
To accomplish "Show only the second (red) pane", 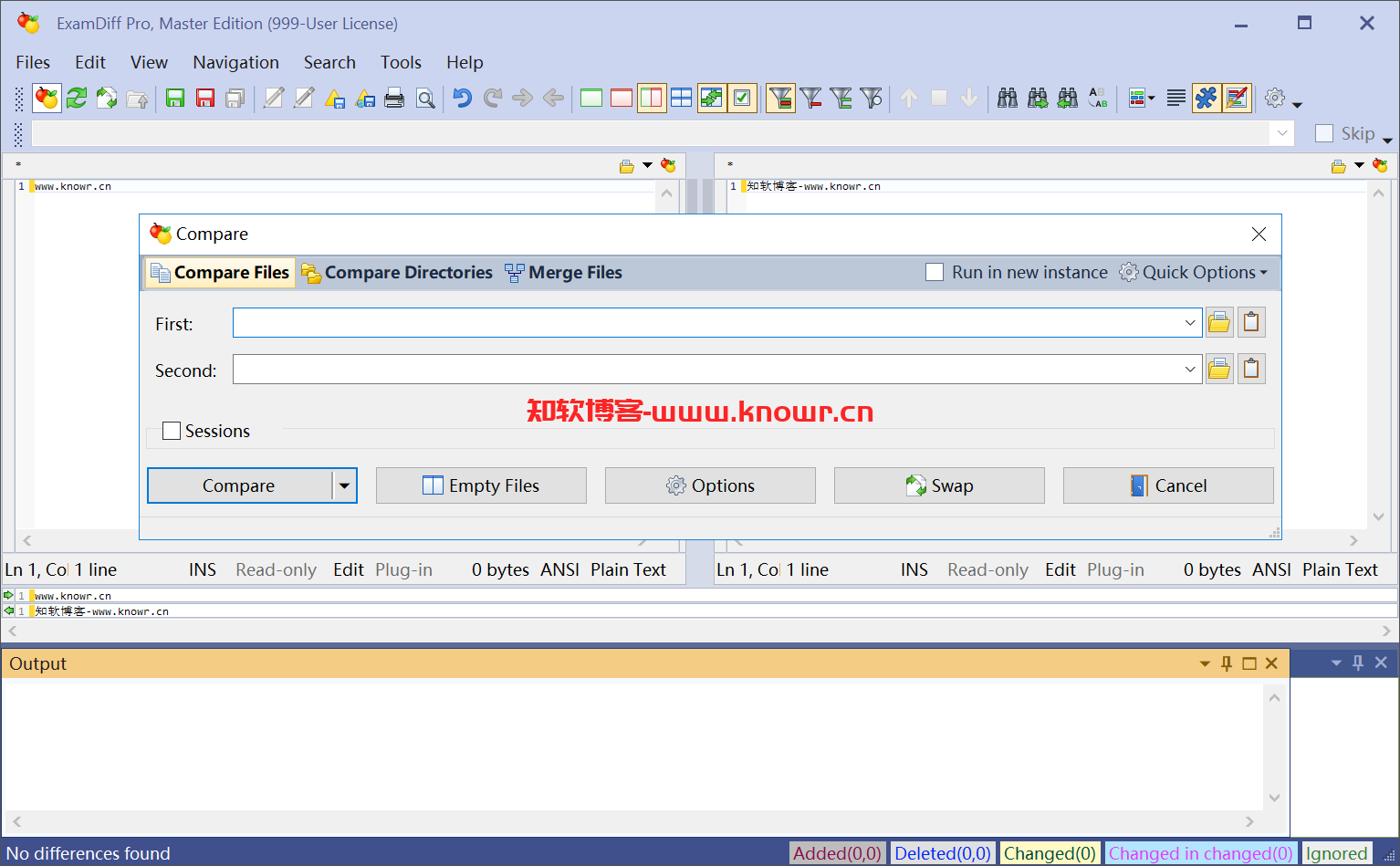I will [622, 98].
